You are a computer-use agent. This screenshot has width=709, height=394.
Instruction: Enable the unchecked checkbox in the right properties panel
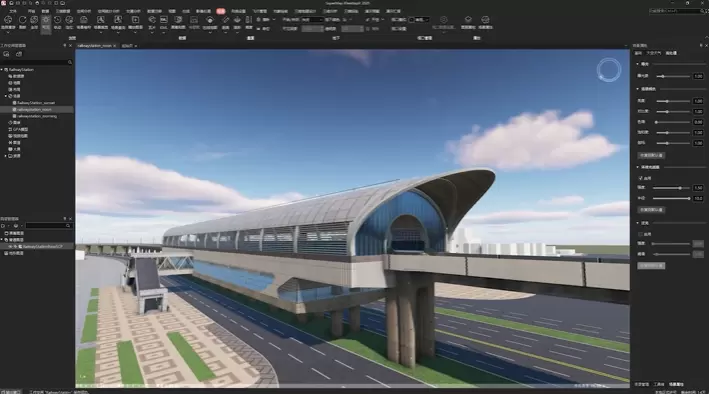coord(640,234)
